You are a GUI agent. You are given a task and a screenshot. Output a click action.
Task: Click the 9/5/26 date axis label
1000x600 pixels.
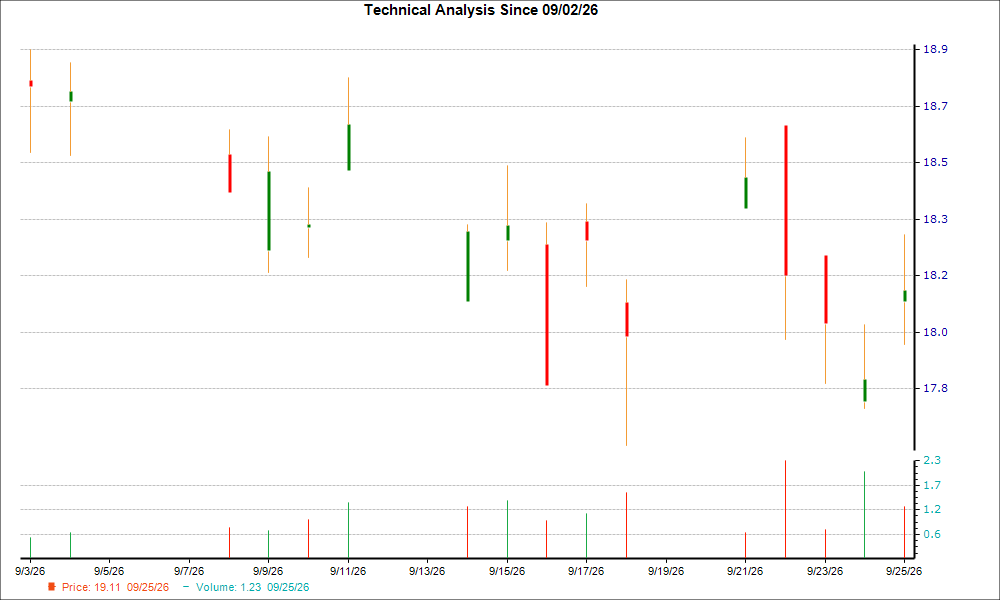(109, 571)
